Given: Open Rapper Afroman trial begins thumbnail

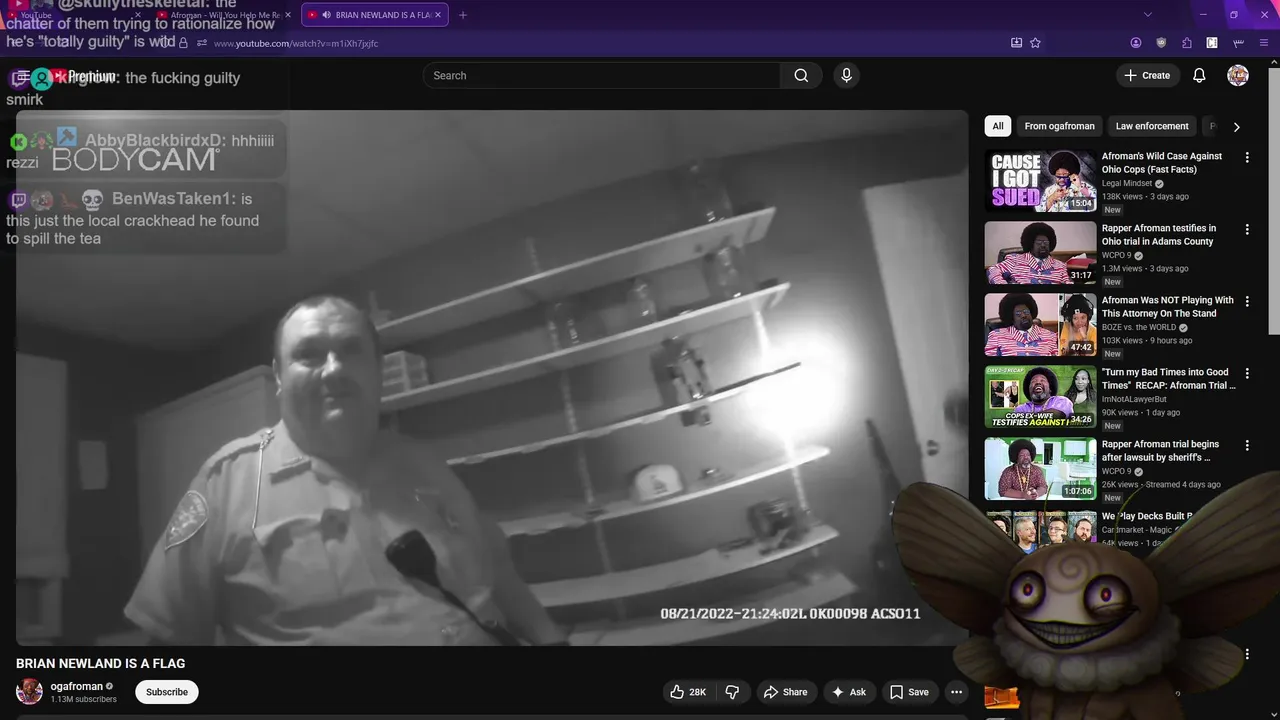Looking at the screenshot, I should [1040, 469].
